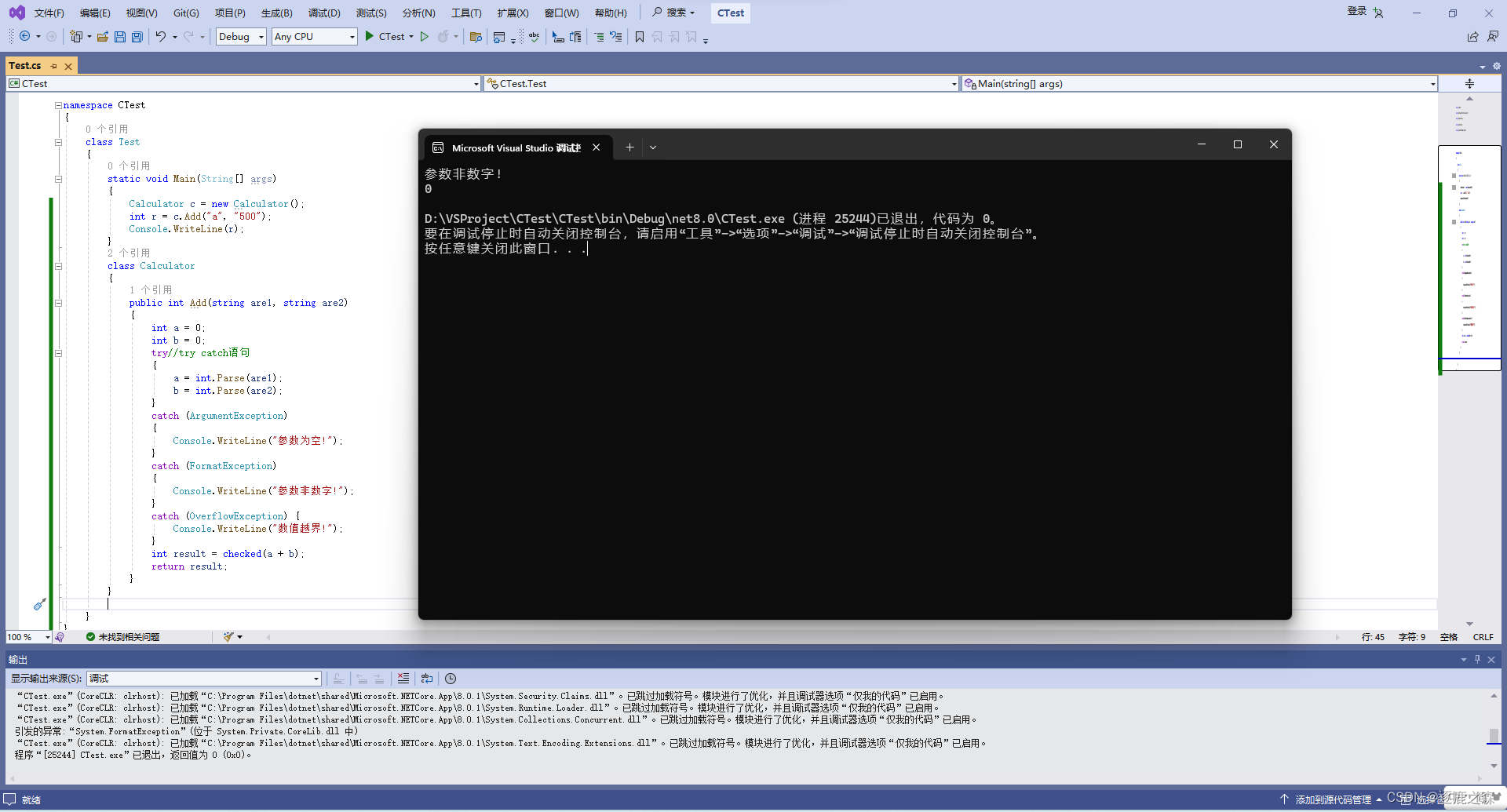
Task: Pin the output panel with pushpin icon
Action: [x=1477, y=660]
